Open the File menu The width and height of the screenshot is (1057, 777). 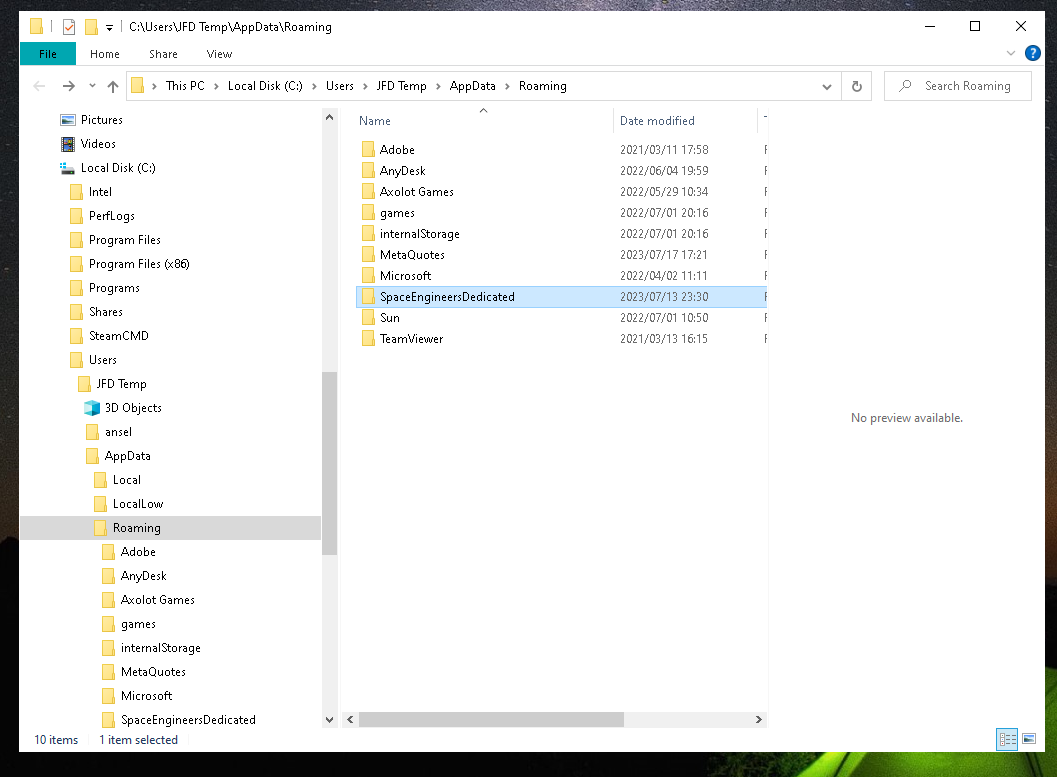(47, 54)
